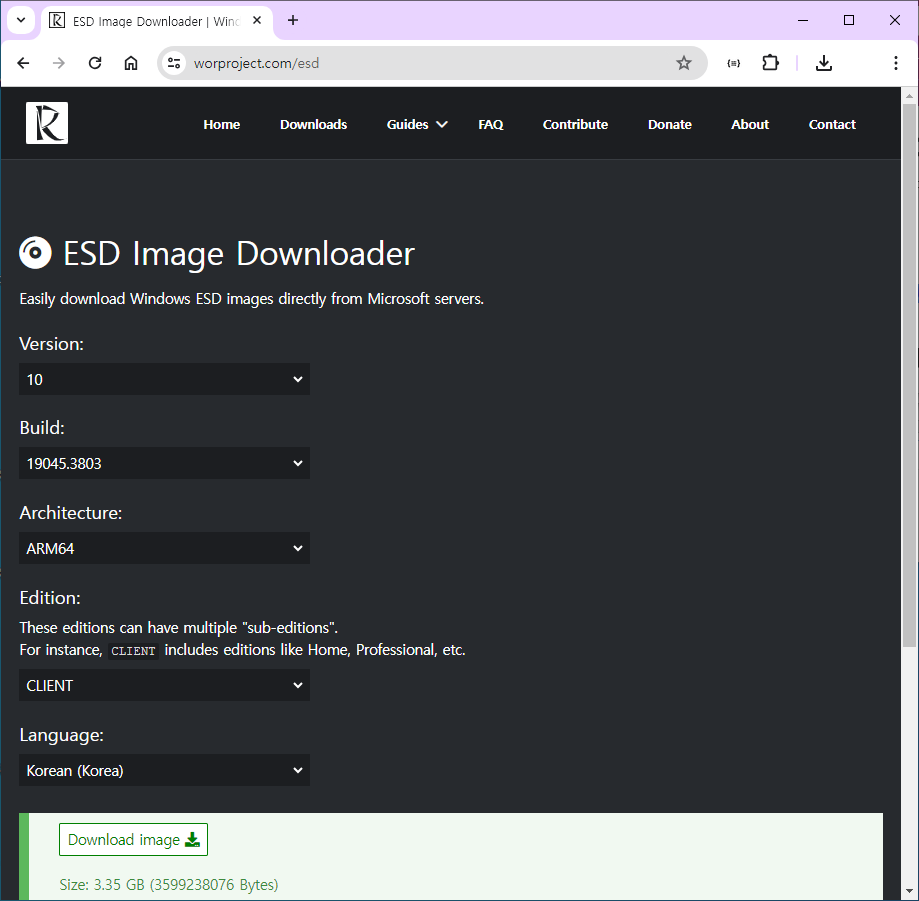Open a new tab with the plus button
This screenshot has width=919, height=901.
coord(293,21)
